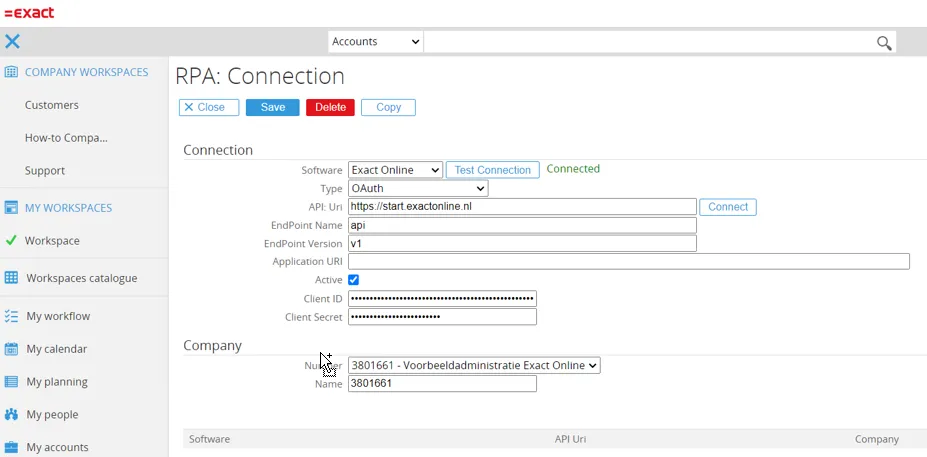The image size is (927, 457).
Task: Click the Software column header
Action: 209,439
